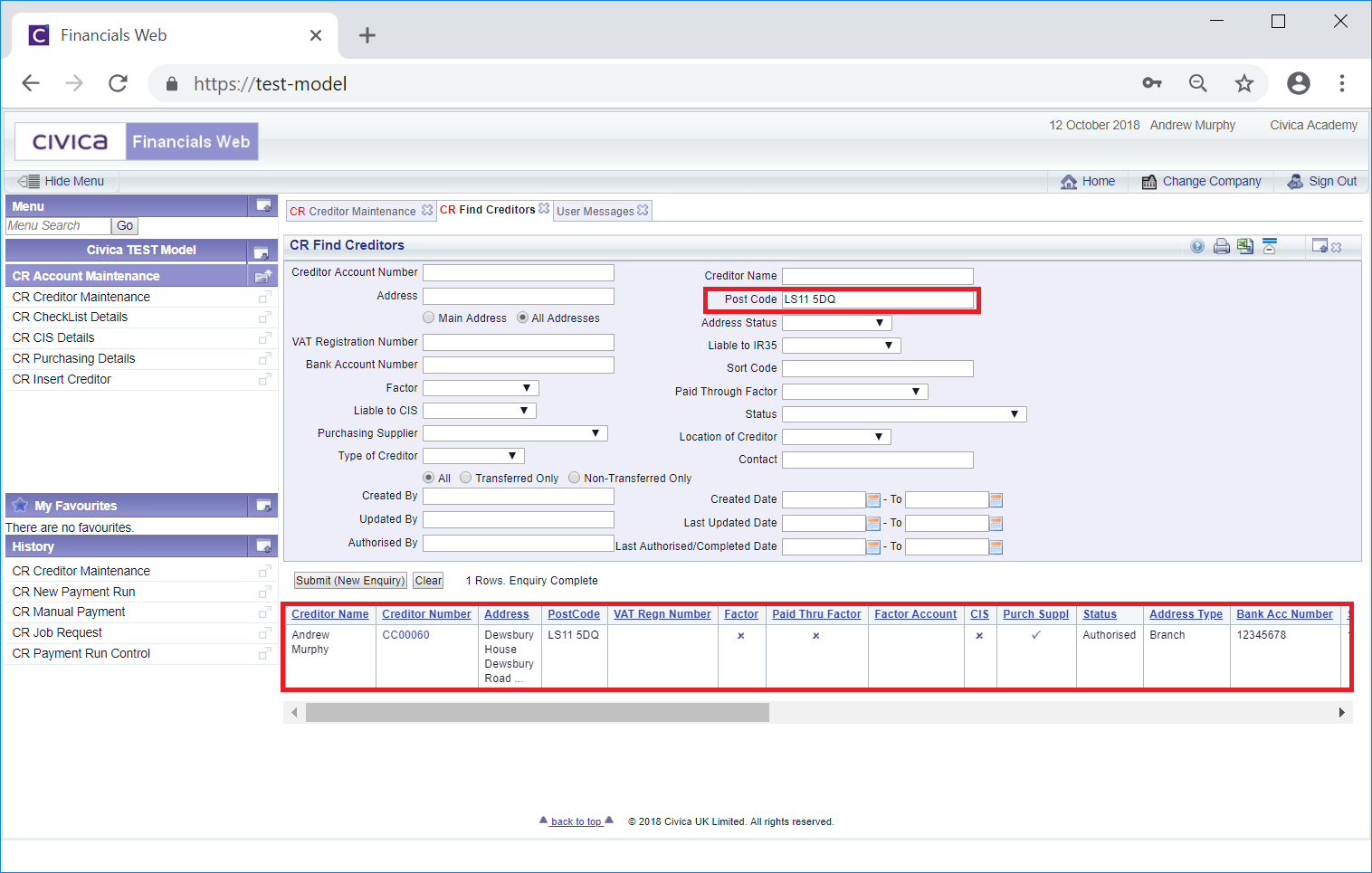1372x873 pixels.
Task: Open Last Authorised/Completed Date To calendar
Action: 996,546
